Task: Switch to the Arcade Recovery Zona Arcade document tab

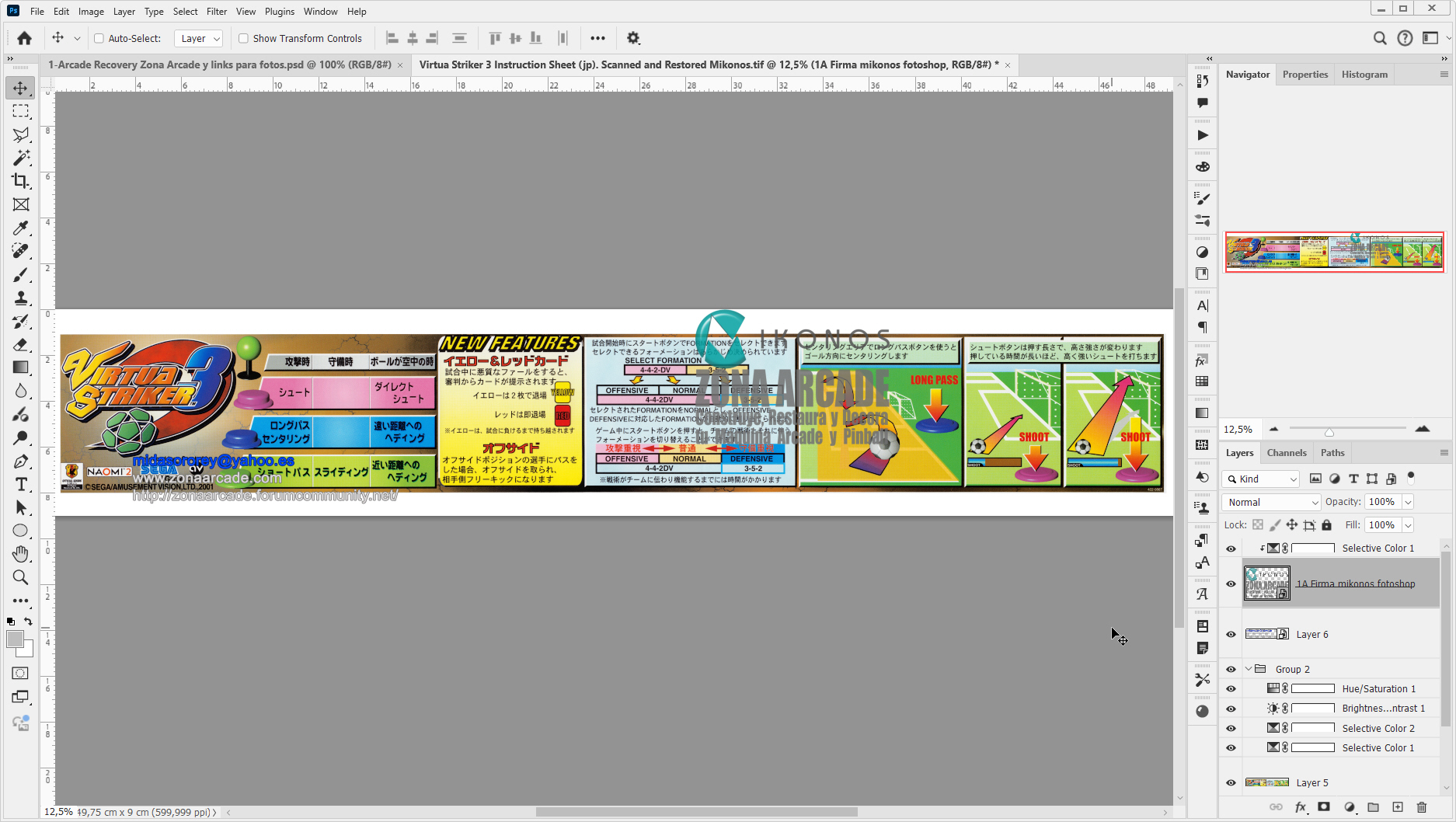Action: tap(220, 64)
